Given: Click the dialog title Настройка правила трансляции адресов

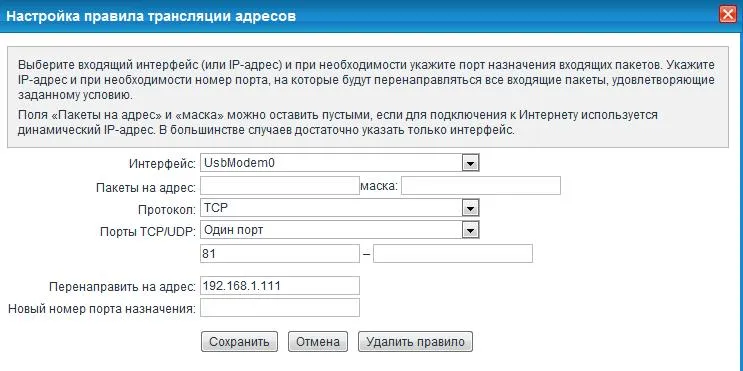Looking at the screenshot, I should 151,16.
